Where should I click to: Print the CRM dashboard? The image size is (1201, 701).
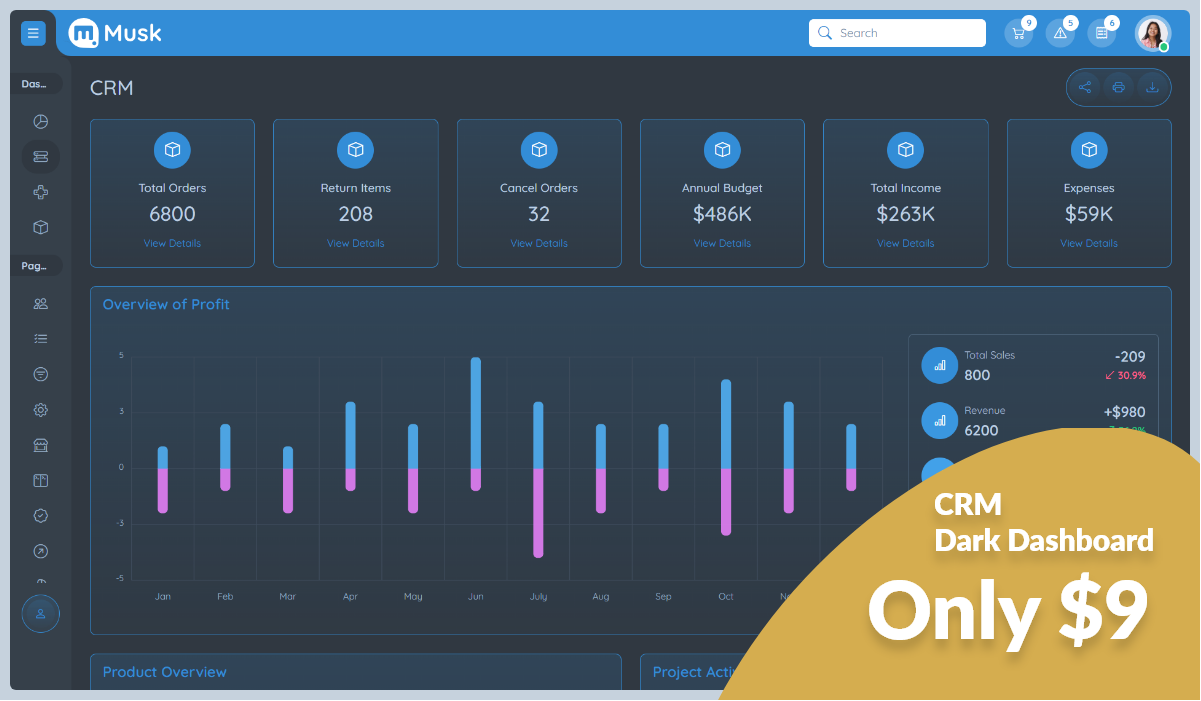tap(1118, 87)
